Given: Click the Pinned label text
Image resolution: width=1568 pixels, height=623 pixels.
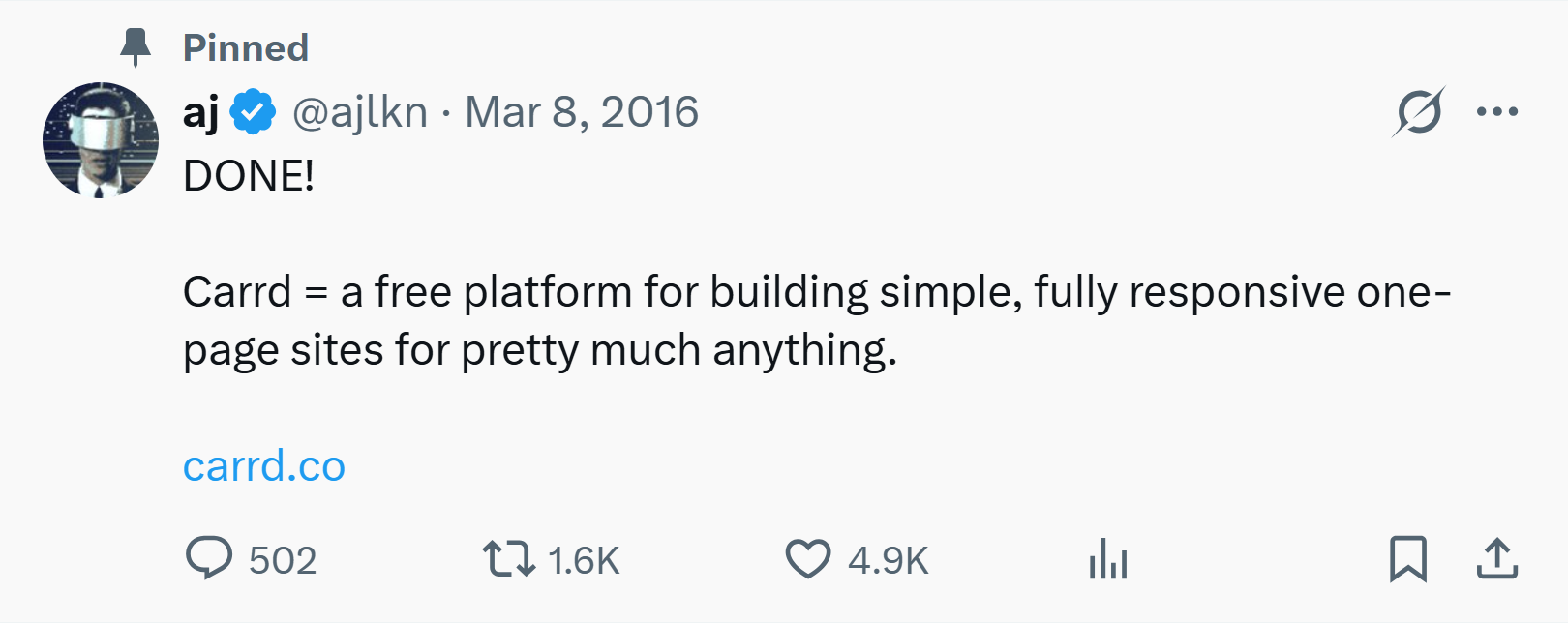Looking at the screenshot, I should (x=245, y=46).
